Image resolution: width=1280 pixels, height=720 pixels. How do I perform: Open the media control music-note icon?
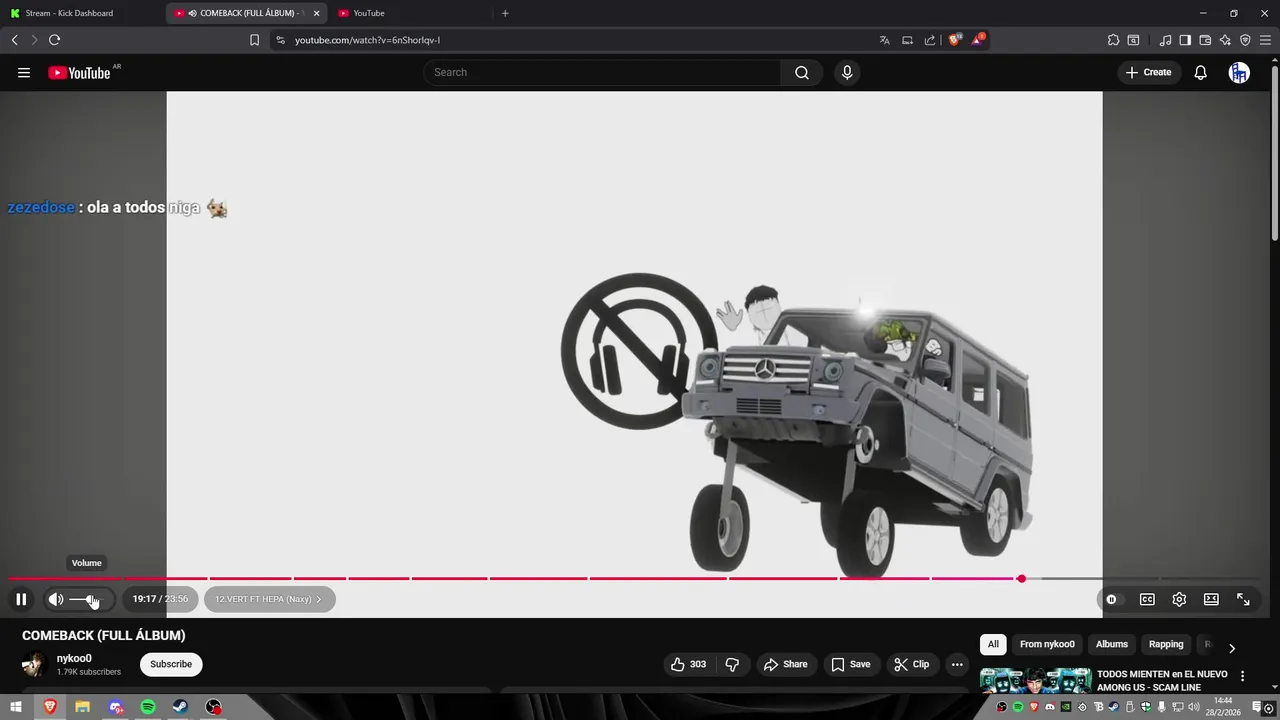point(1165,40)
